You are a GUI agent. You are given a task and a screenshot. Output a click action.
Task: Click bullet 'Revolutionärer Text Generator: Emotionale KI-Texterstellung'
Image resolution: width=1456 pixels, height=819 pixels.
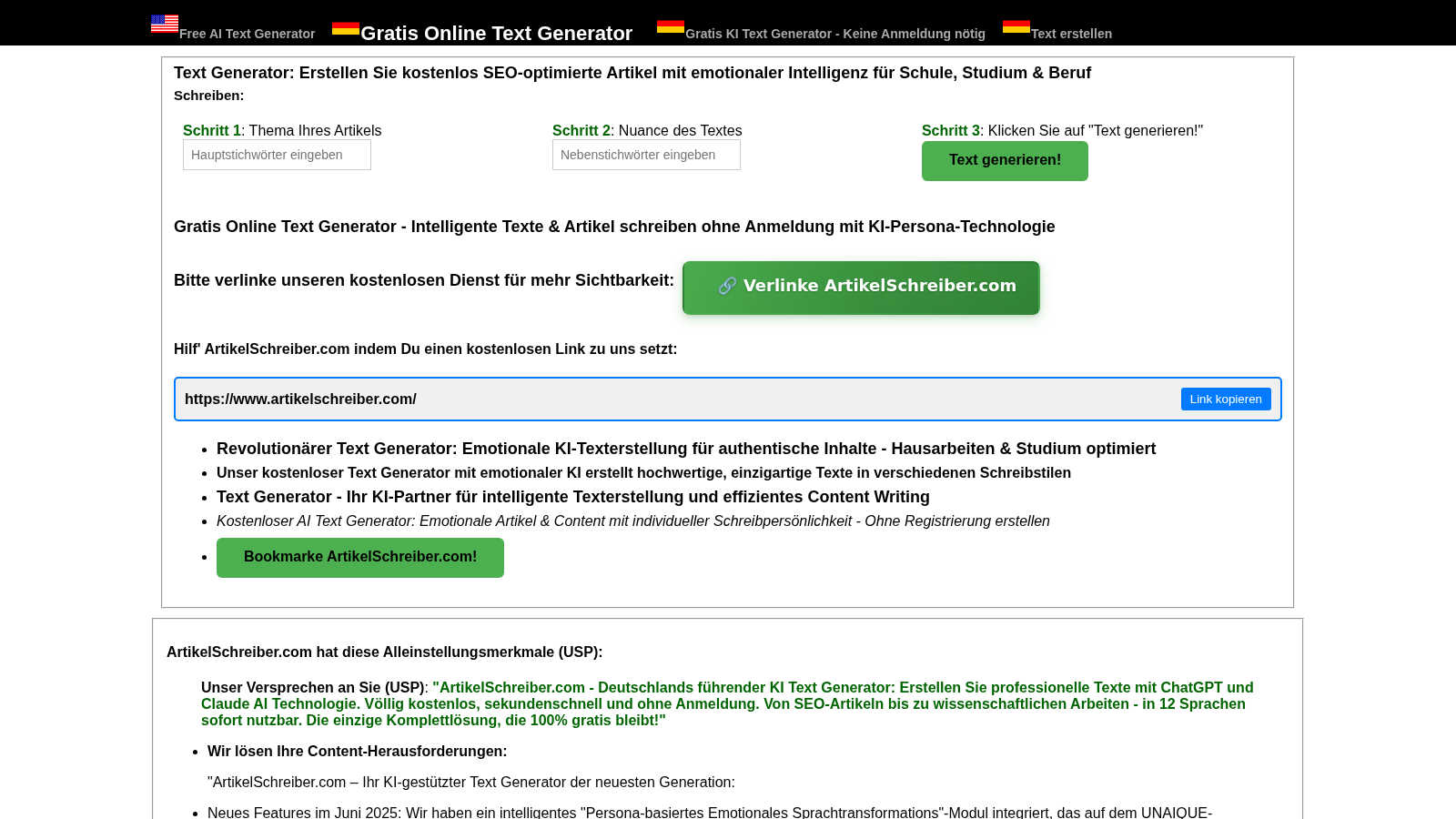pyautogui.click(x=686, y=449)
